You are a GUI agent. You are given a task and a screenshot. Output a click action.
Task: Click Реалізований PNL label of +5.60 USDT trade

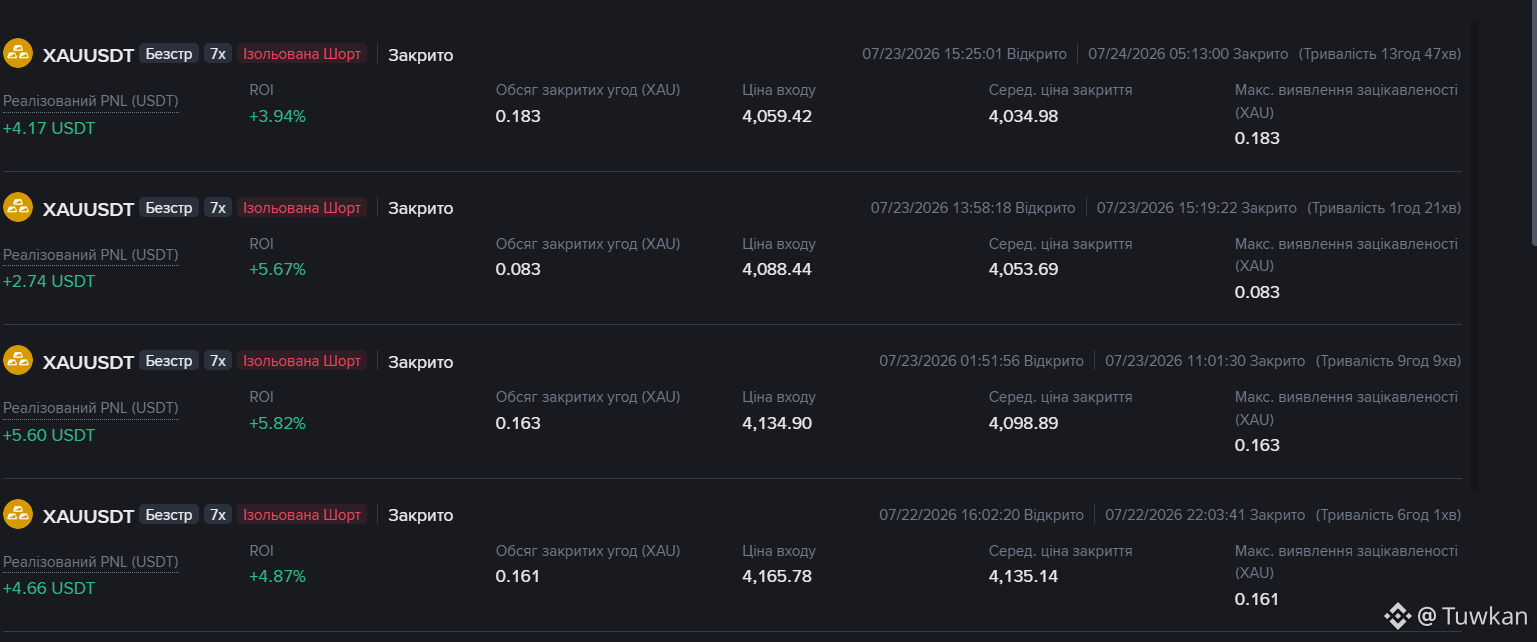click(91, 408)
